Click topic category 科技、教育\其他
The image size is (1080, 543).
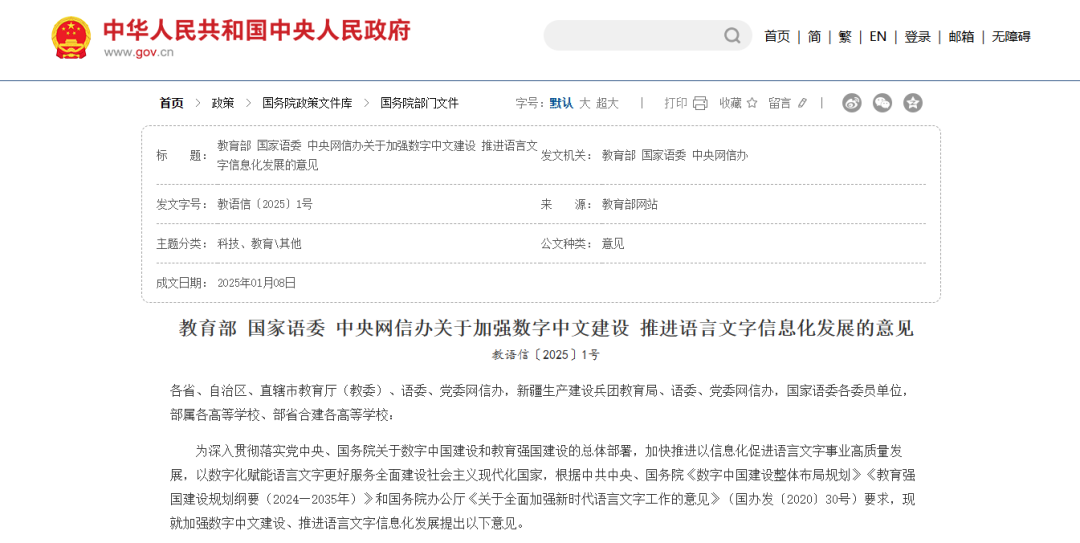tap(260, 244)
